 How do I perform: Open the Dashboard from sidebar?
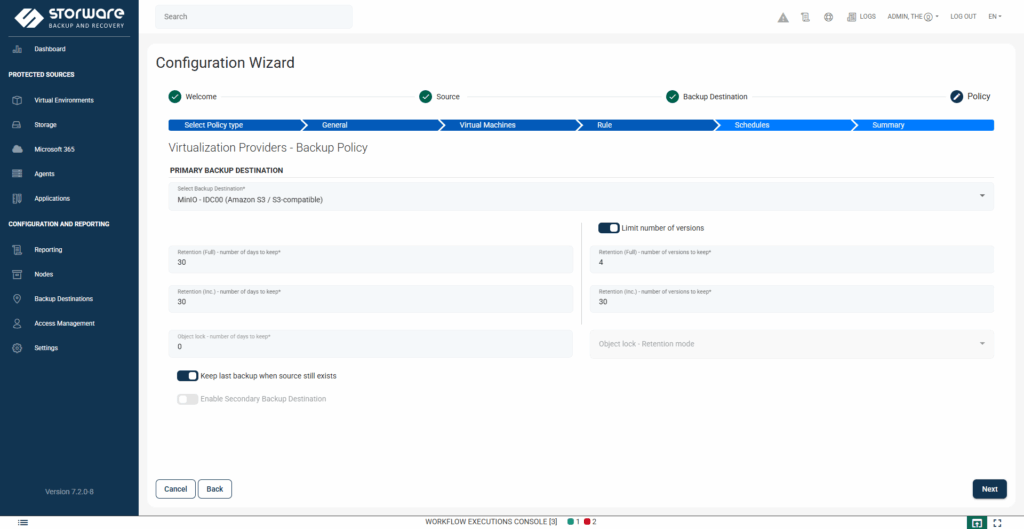[49, 49]
